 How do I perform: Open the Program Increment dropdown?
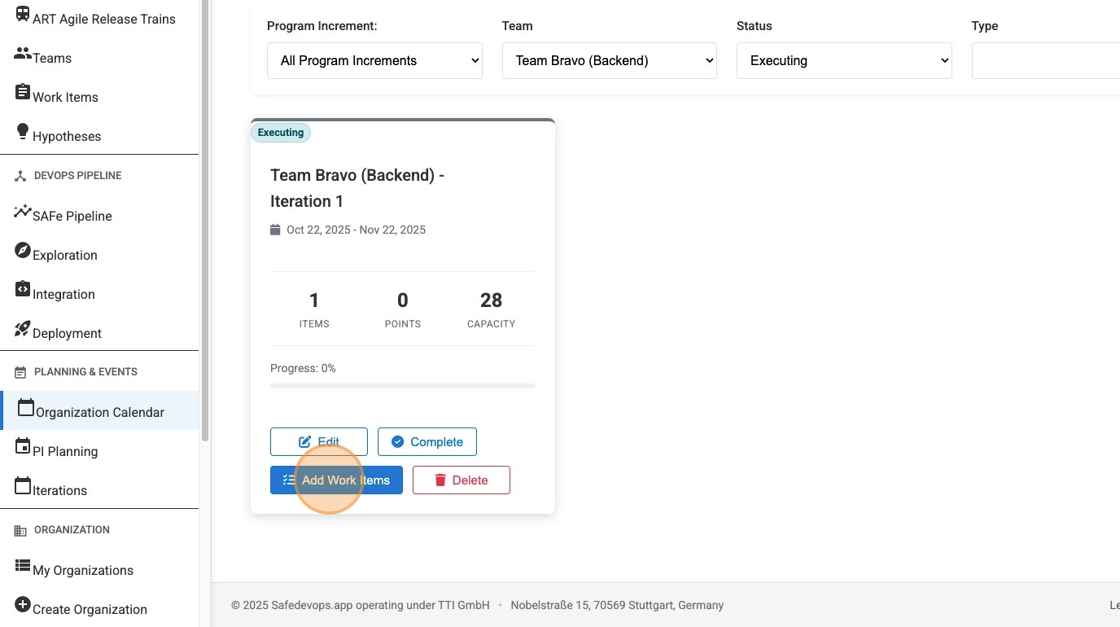pos(374,60)
